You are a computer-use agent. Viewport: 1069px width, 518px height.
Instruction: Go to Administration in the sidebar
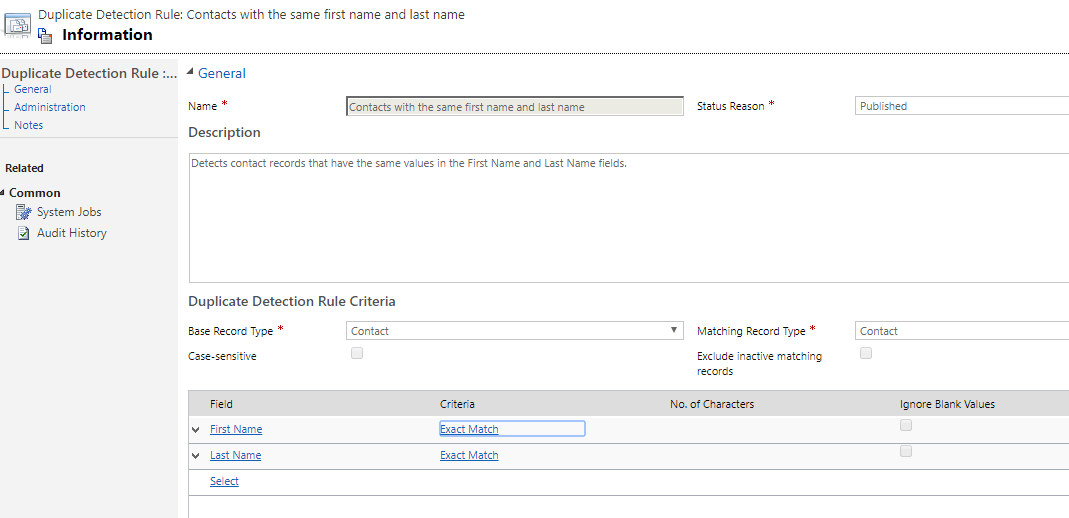click(50, 107)
